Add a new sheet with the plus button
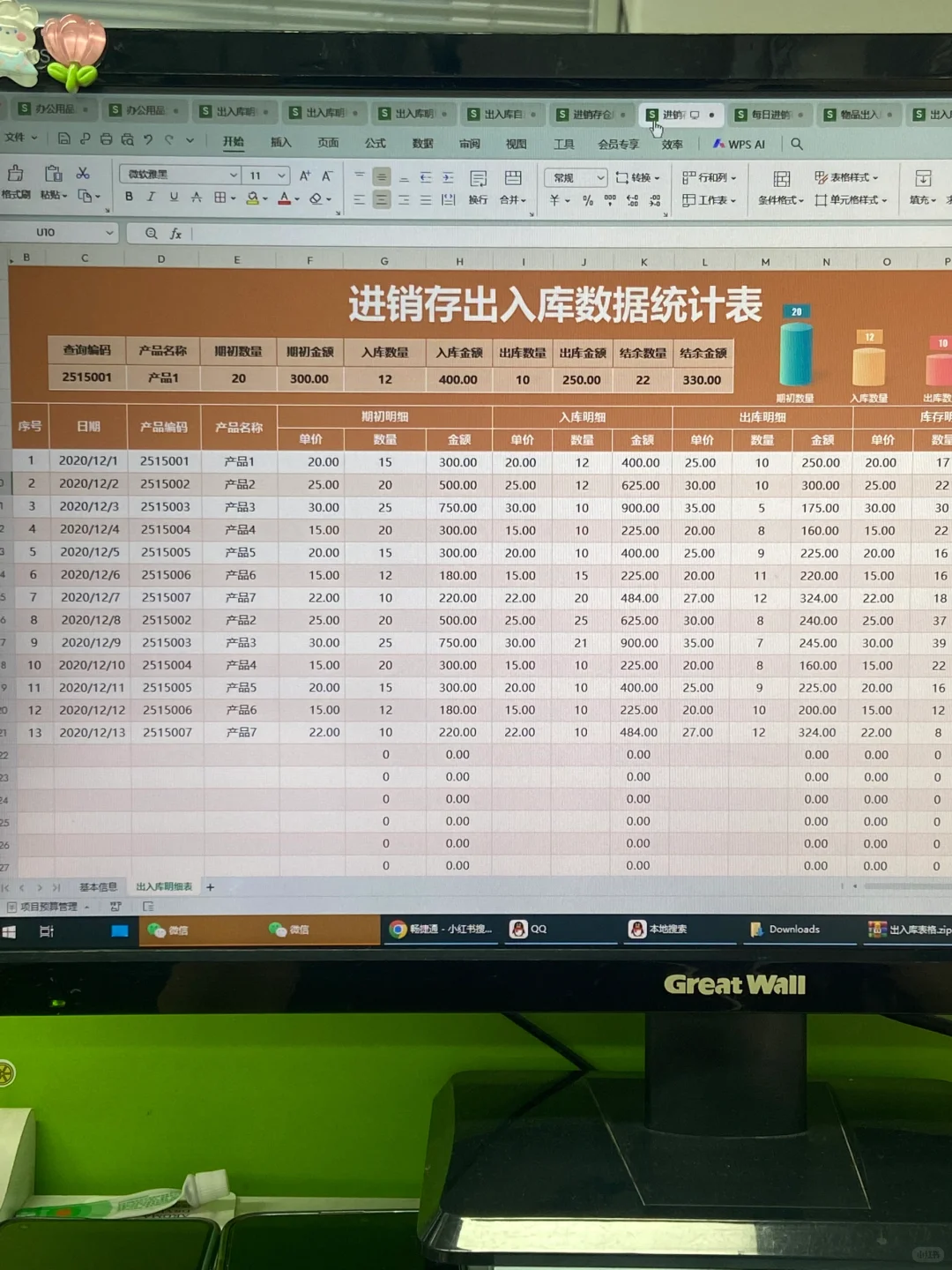This screenshot has width=952, height=1270. pyautogui.click(x=210, y=887)
